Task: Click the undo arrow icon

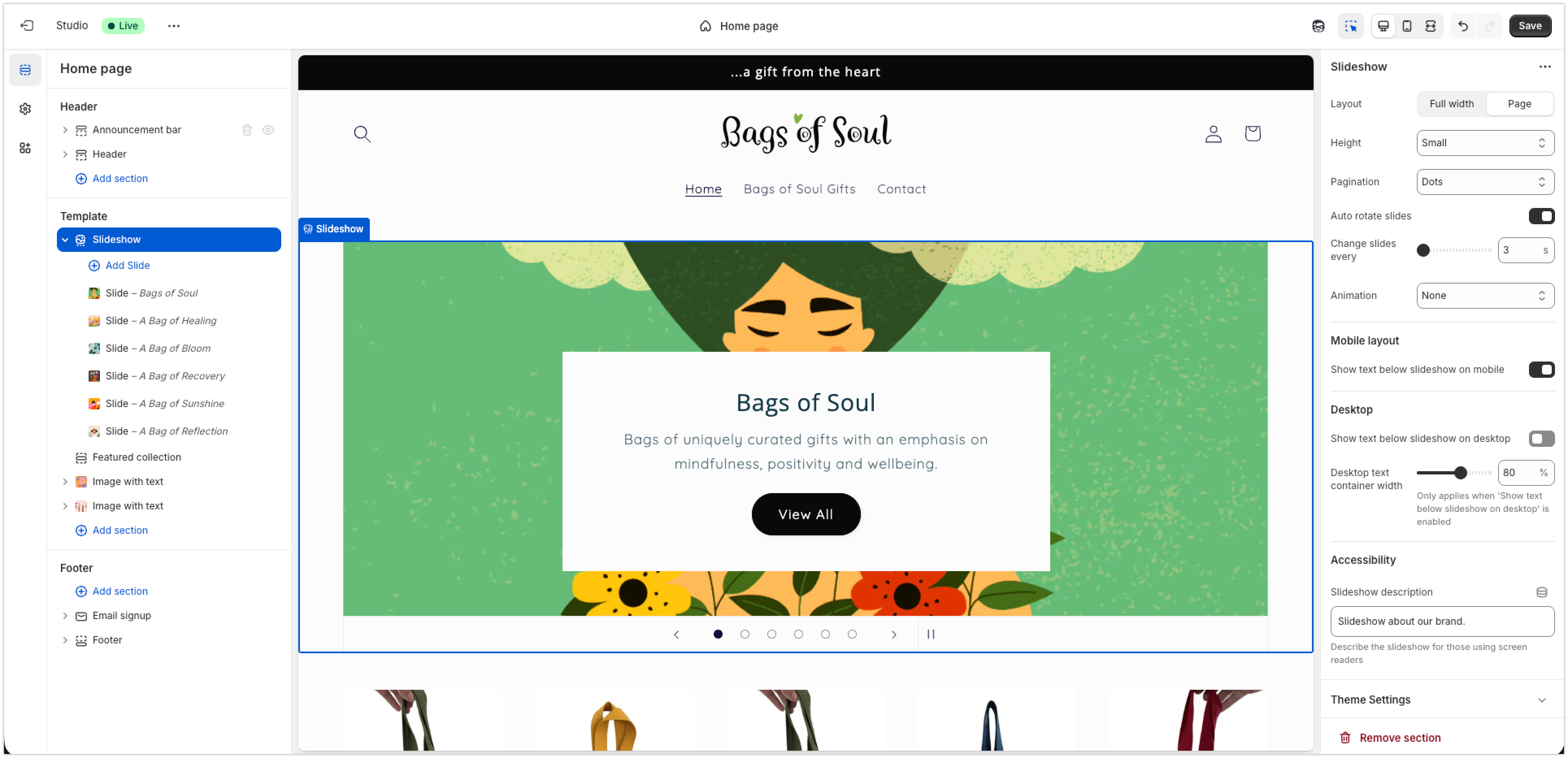Action: point(1463,26)
